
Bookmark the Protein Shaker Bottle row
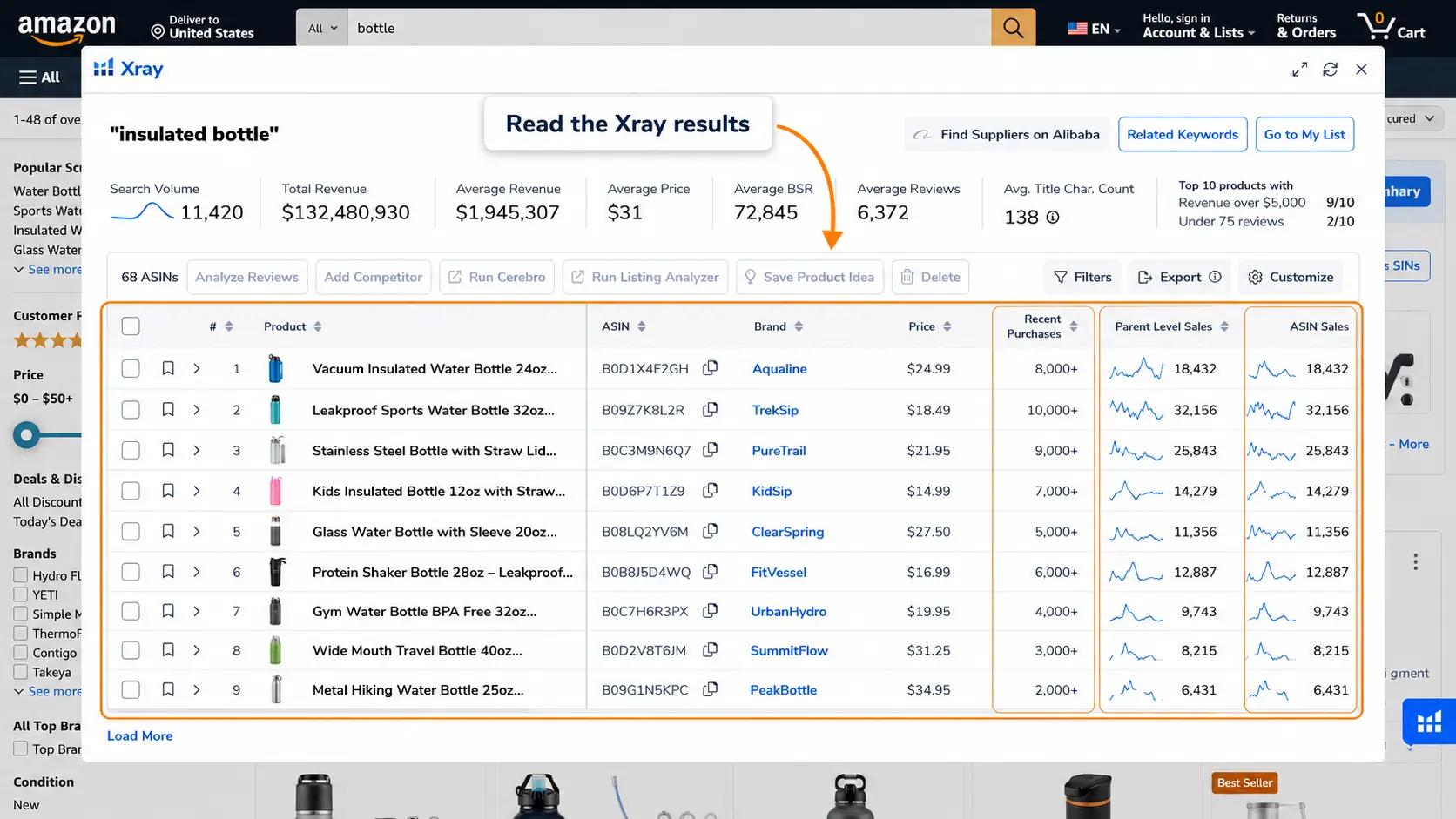point(168,572)
